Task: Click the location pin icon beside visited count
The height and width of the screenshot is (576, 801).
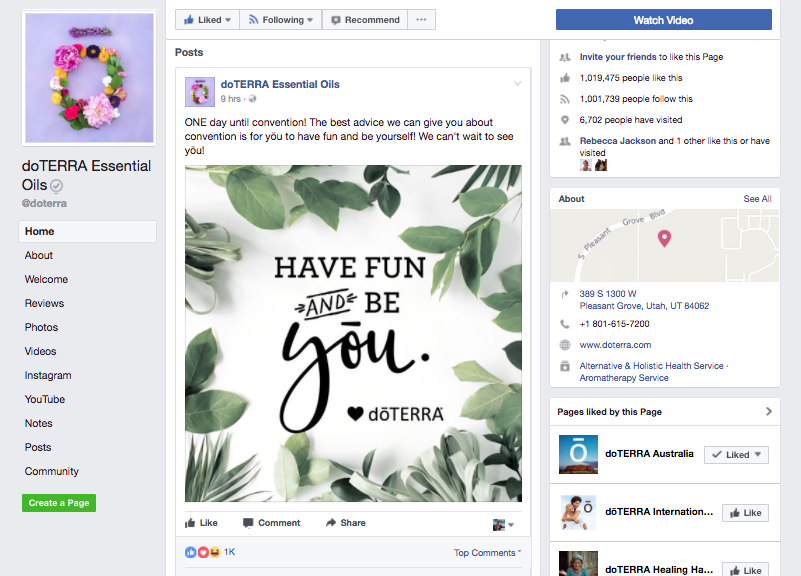Action: [x=564, y=120]
